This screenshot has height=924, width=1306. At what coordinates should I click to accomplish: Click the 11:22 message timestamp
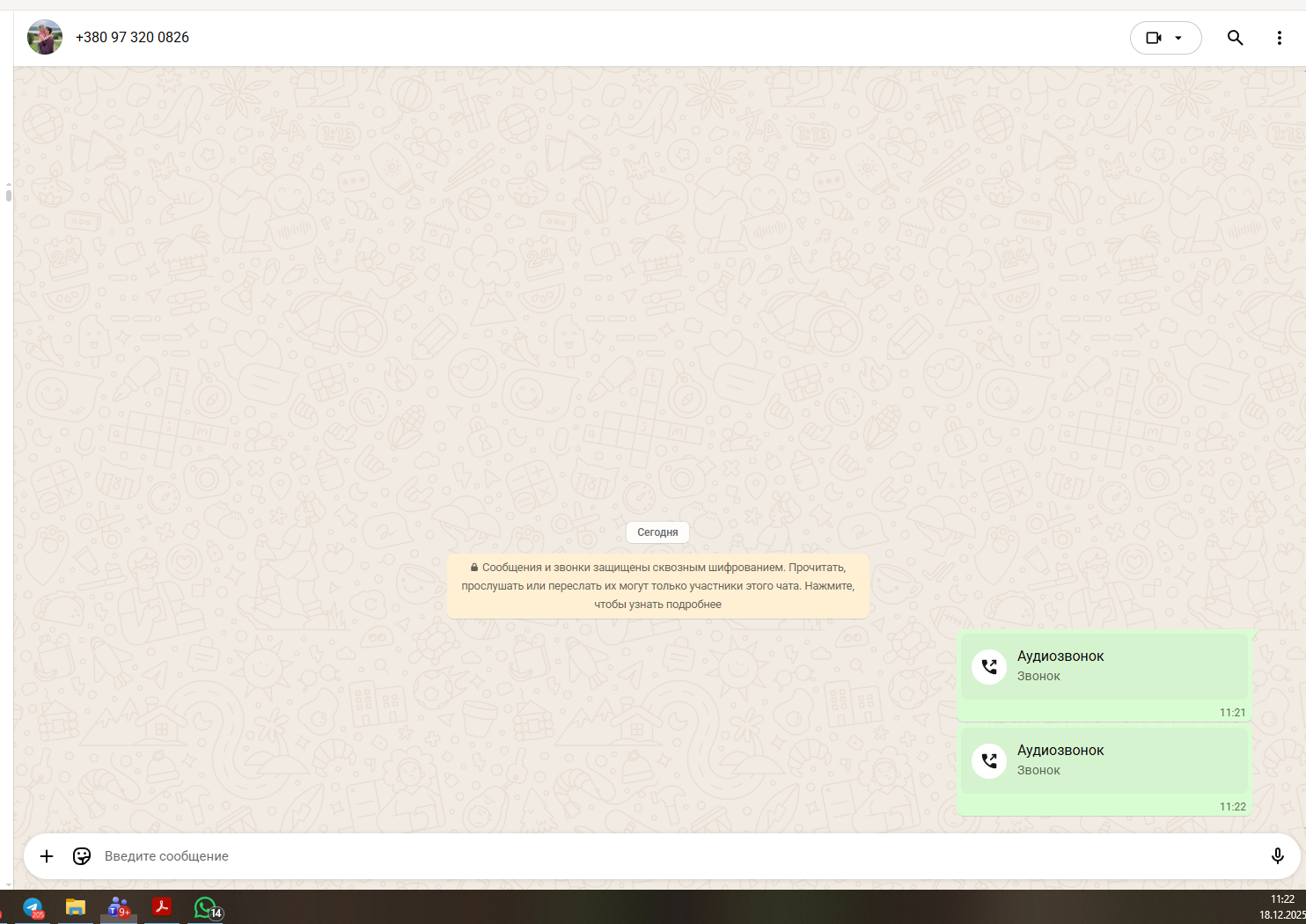point(1233,807)
